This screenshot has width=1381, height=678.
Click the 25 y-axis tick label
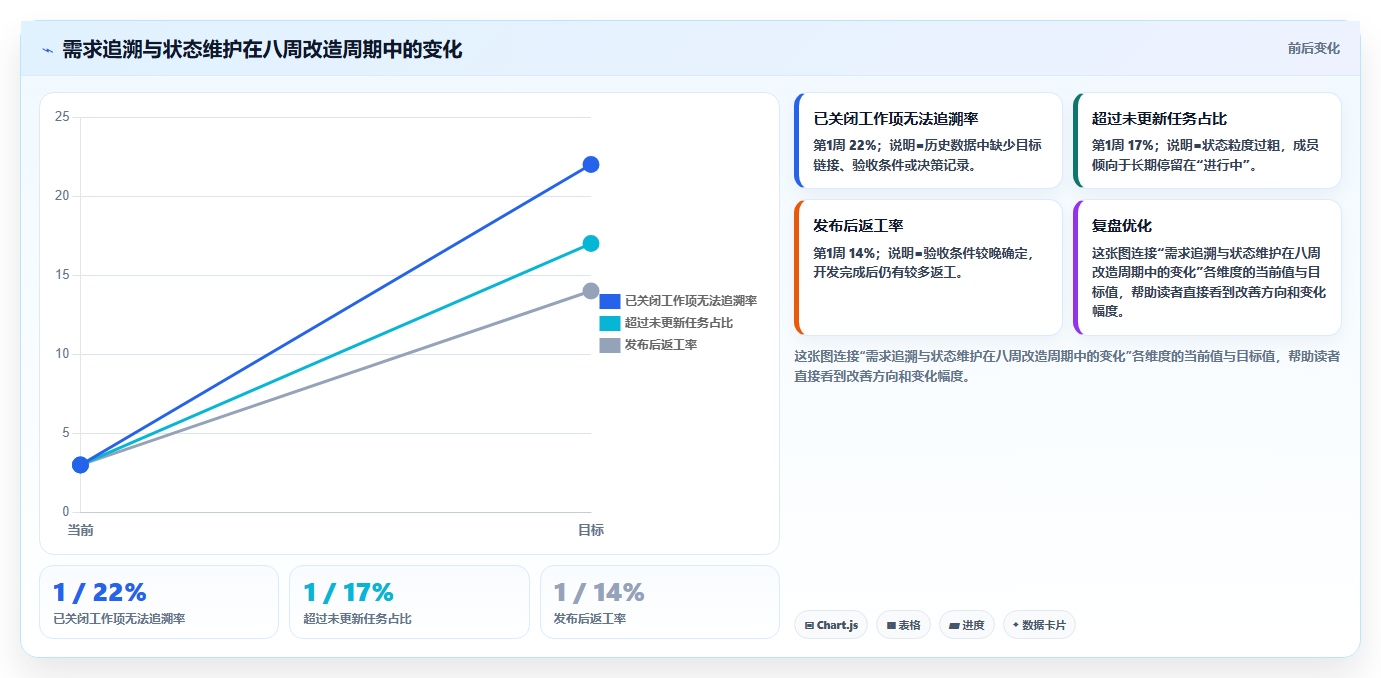[62, 117]
